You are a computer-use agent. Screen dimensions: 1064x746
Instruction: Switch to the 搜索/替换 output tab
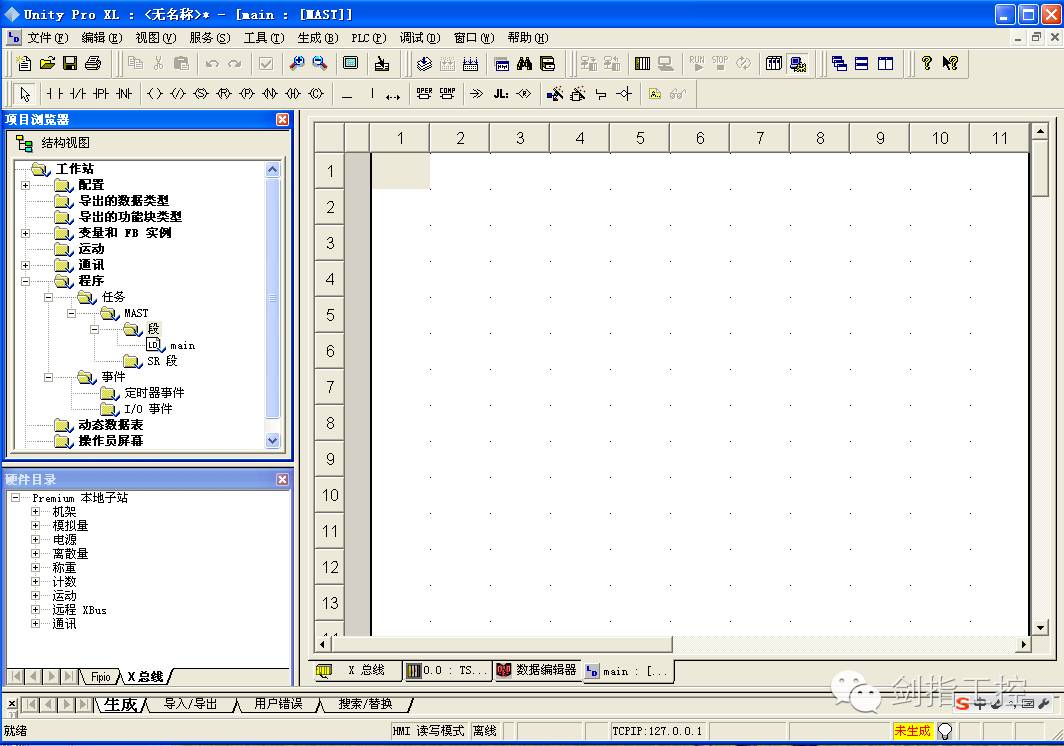click(365, 704)
